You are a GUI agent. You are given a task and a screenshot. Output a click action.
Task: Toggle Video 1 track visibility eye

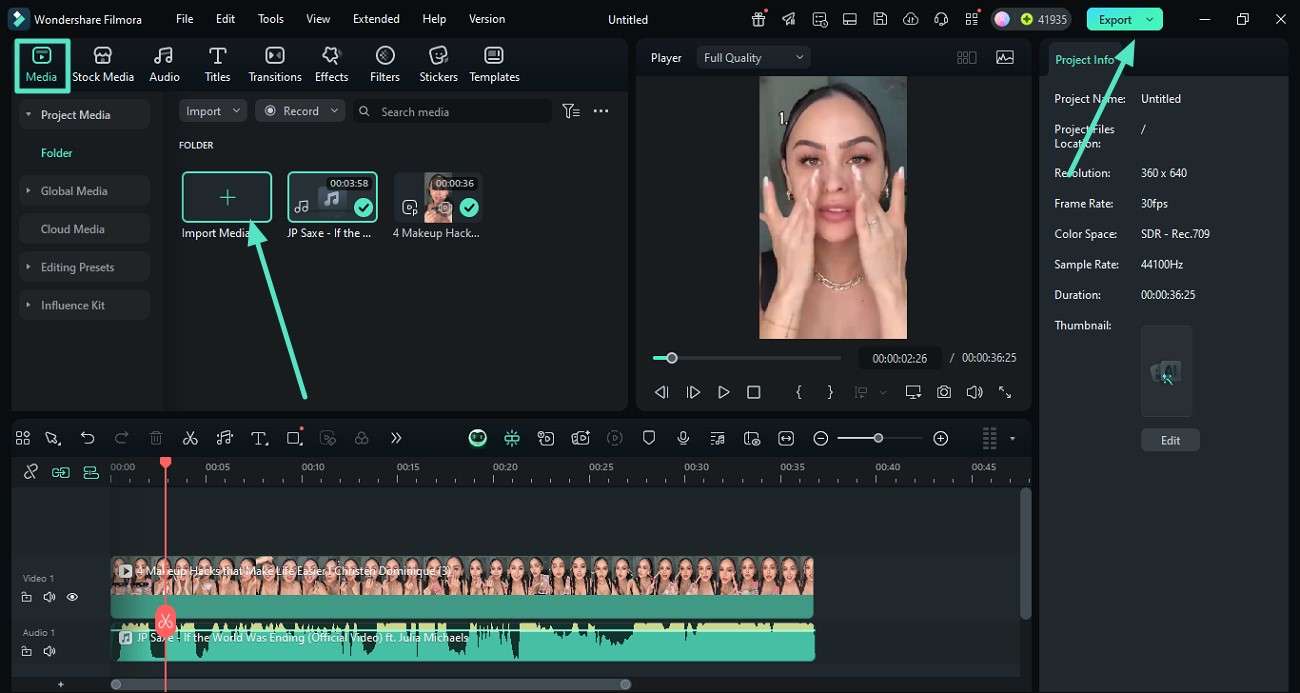pyautogui.click(x=72, y=597)
